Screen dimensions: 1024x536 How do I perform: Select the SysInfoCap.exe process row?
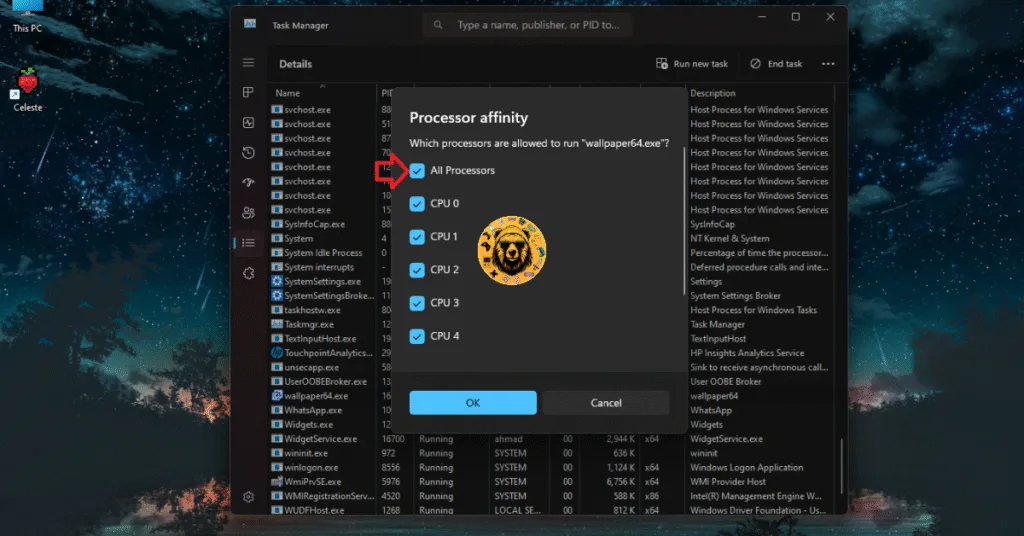(314, 224)
